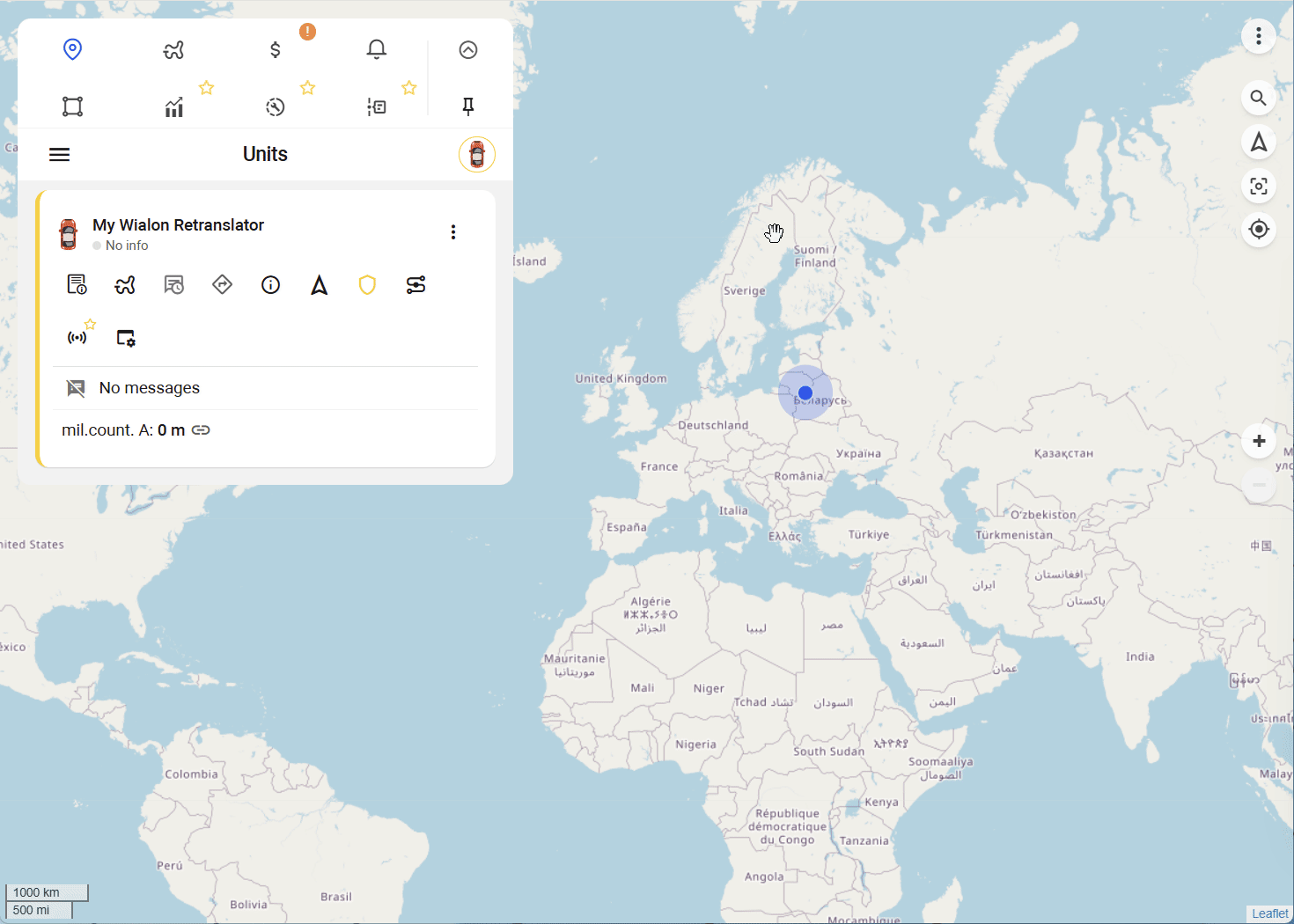Open the notifications bell icon
This screenshot has height=924, width=1294.
click(377, 50)
